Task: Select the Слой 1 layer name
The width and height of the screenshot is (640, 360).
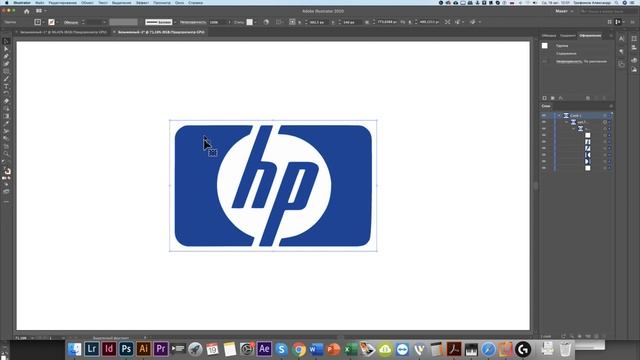Action: point(575,116)
